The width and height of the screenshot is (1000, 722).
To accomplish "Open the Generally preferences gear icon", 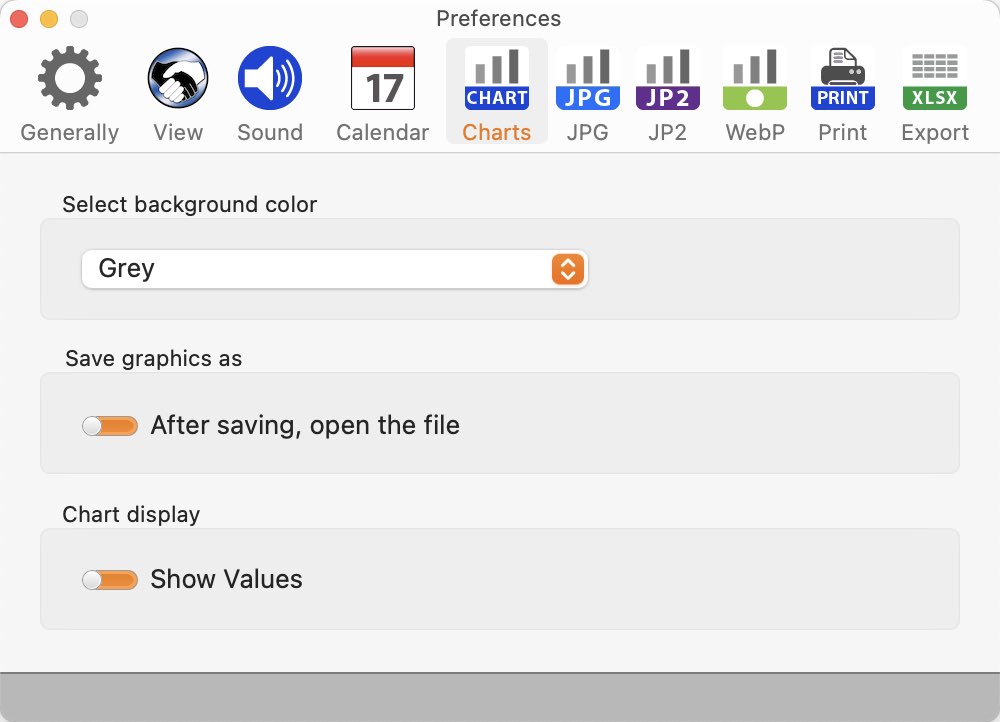I will coord(70,78).
